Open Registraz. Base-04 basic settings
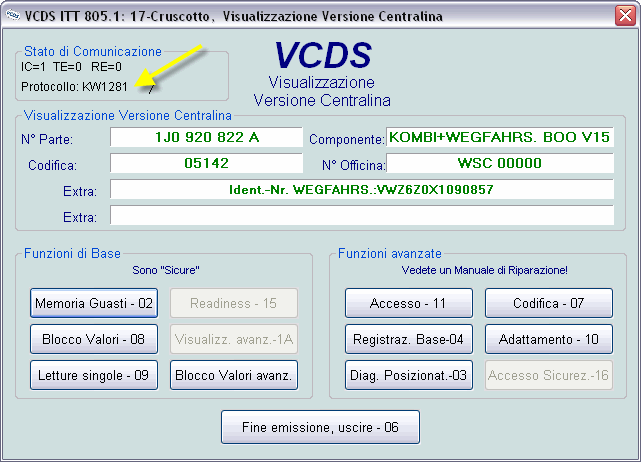The image size is (641, 462). pos(409,339)
